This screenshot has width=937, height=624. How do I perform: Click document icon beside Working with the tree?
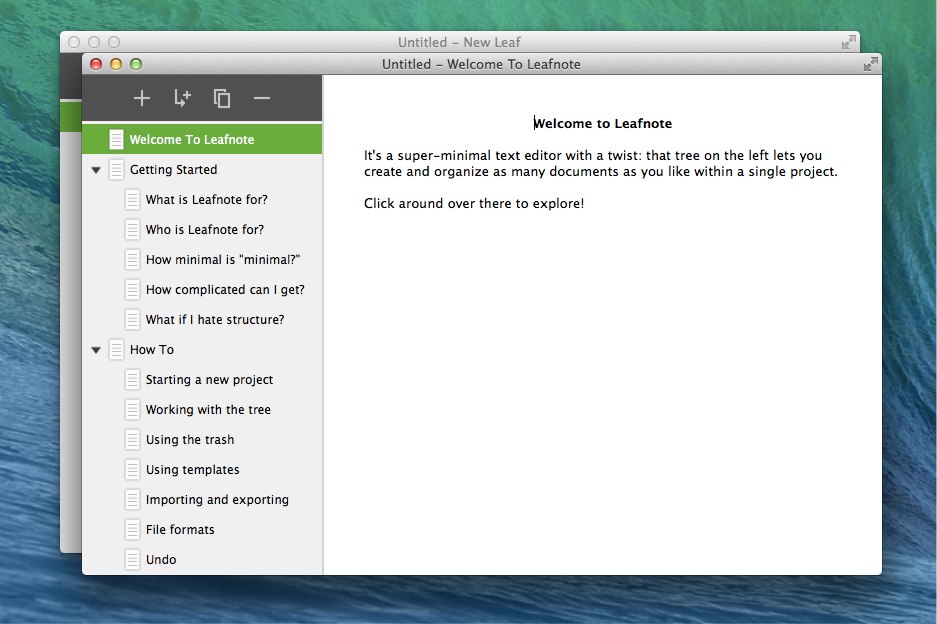pos(132,409)
